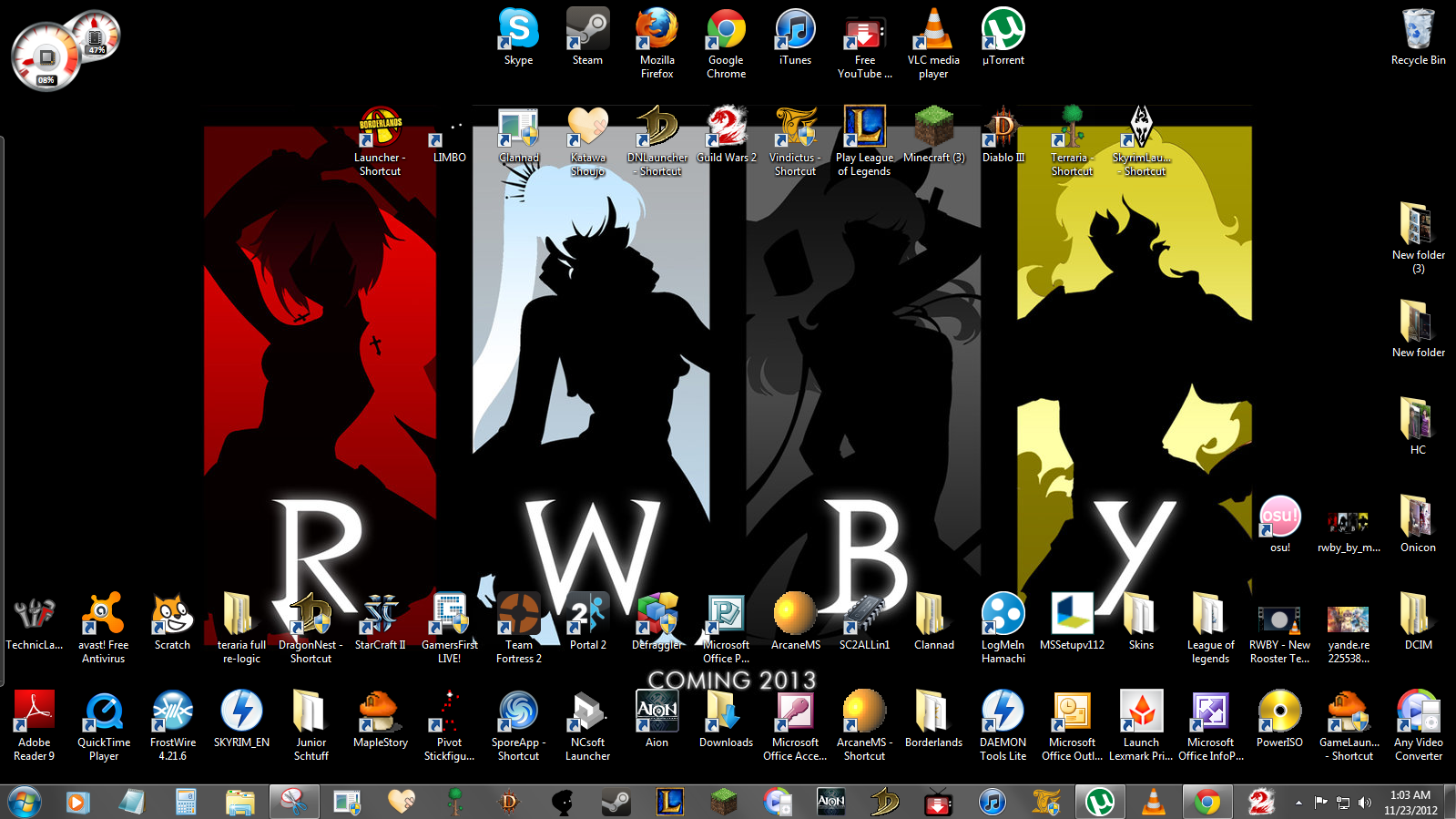
Task: Open the Google Chrome desktop shortcut
Action: click(726, 44)
